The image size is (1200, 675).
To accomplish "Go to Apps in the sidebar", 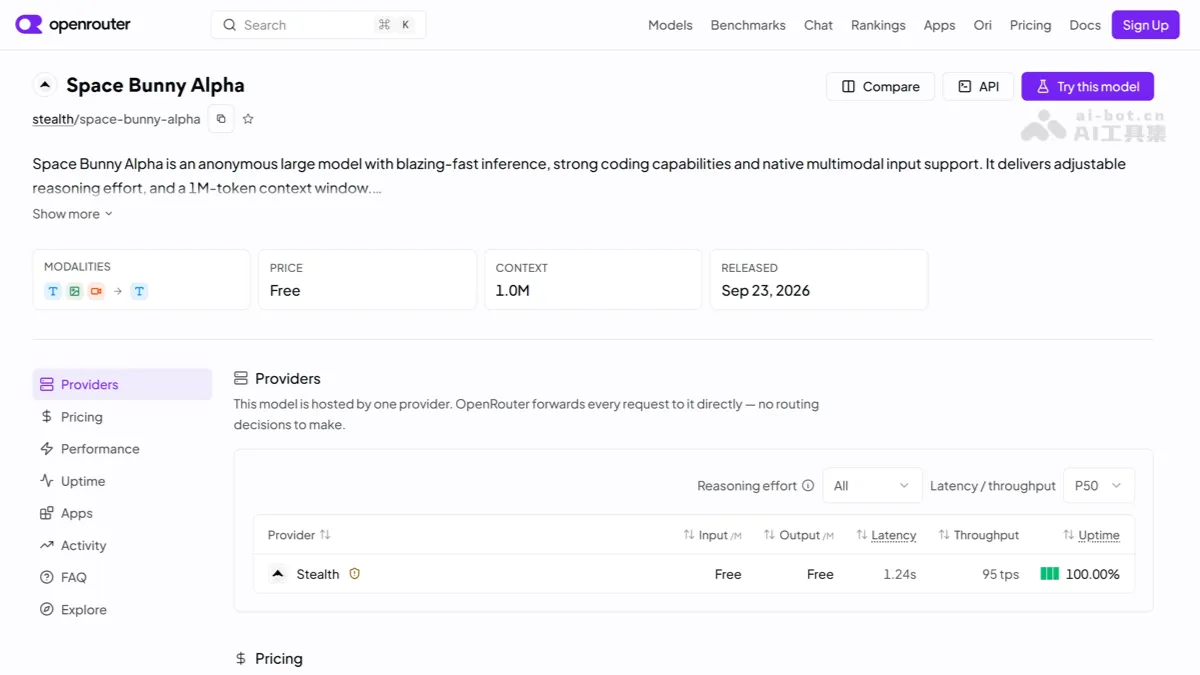I will pyautogui.click(x=122, y=513).
